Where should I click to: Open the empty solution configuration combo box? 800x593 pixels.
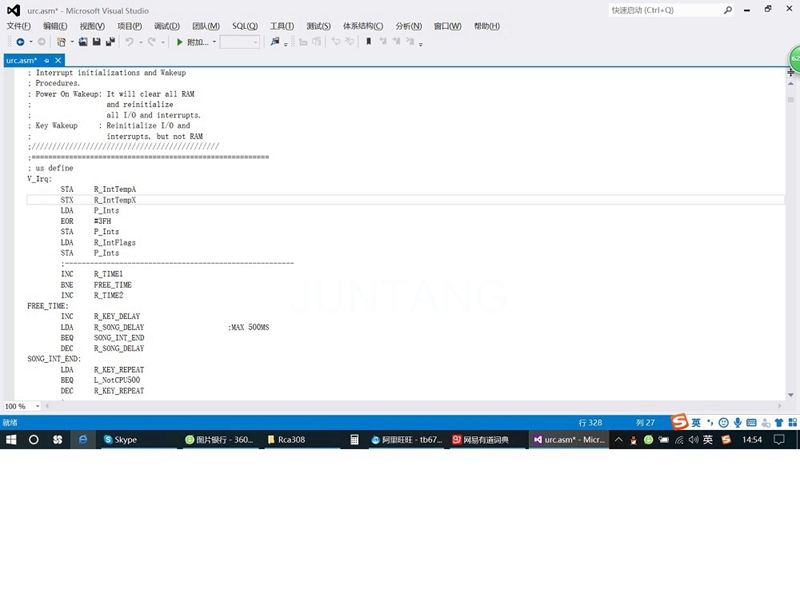coord(240,42)
